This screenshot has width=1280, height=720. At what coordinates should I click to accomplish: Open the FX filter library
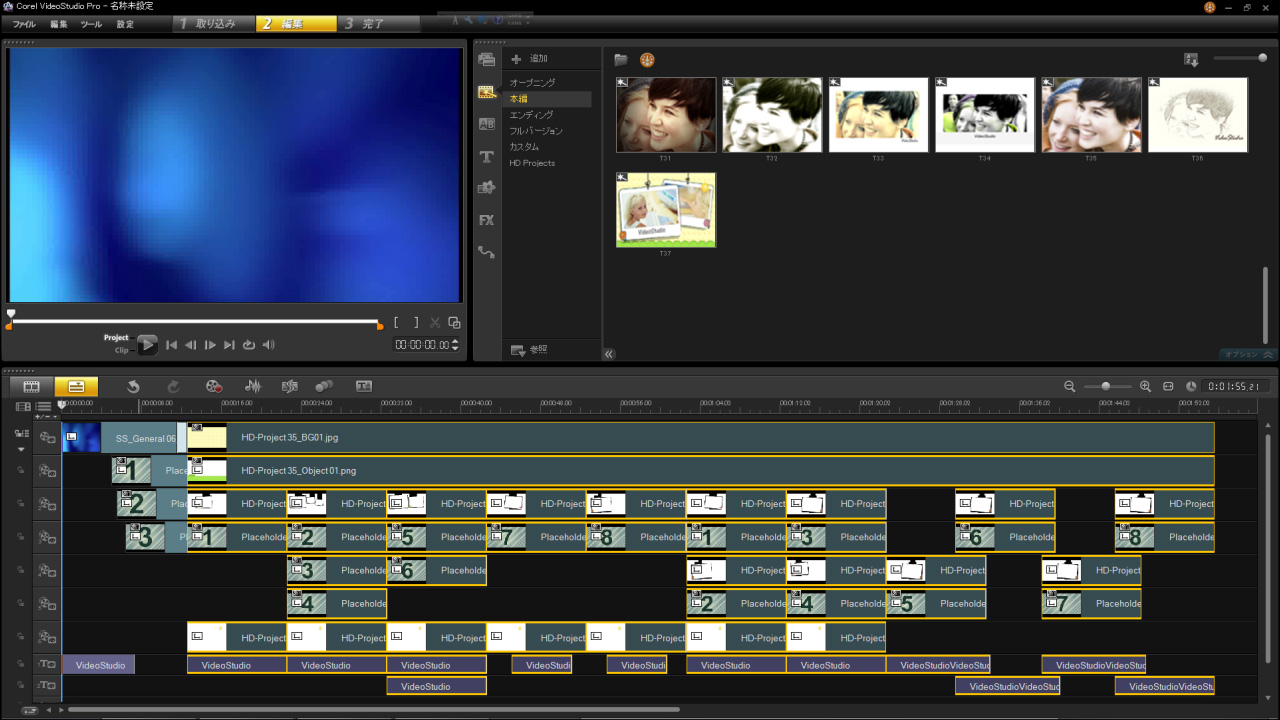click(x=487, y=220)
